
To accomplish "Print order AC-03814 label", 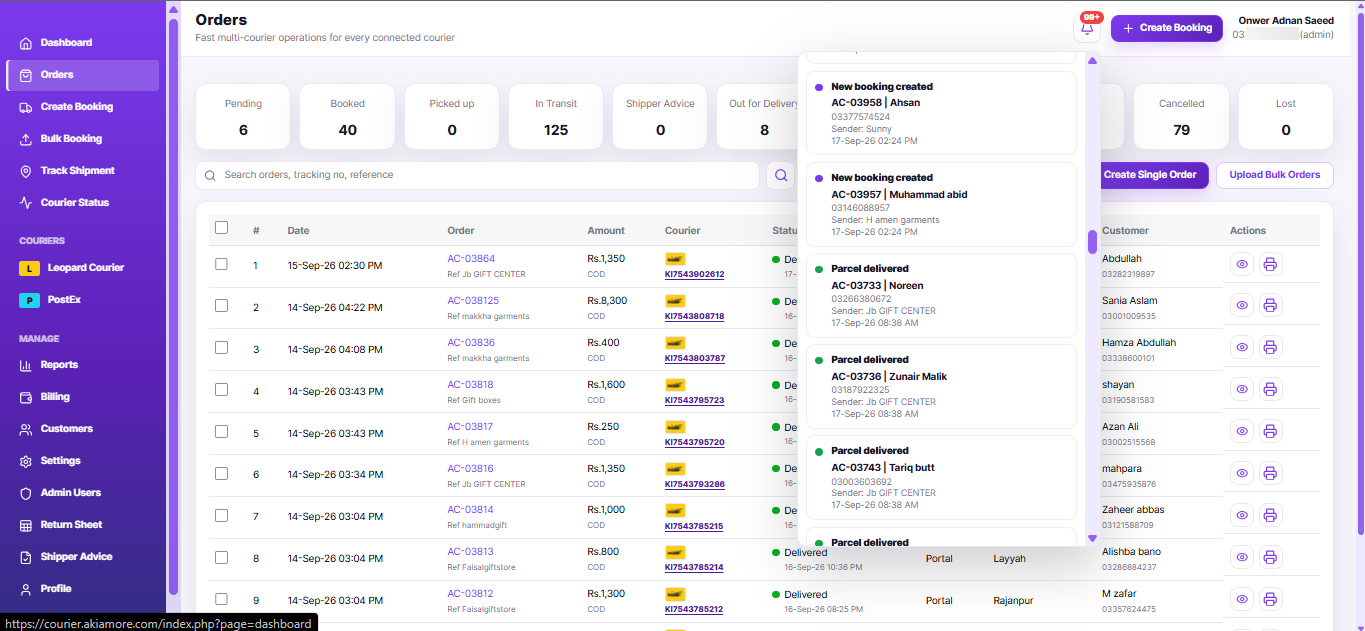I will pyautogui.click(x=1270, y=516).
